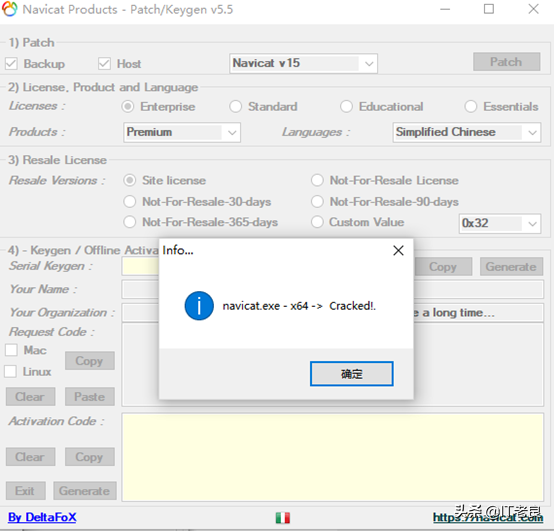554x531 pixels.
Task: Click the 确定 button in Info dialog
Action: (352, 373)
